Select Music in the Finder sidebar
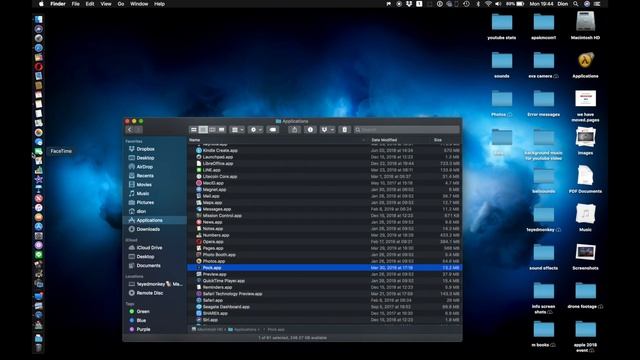Viewport: 640px width, 360px height. 142,193
